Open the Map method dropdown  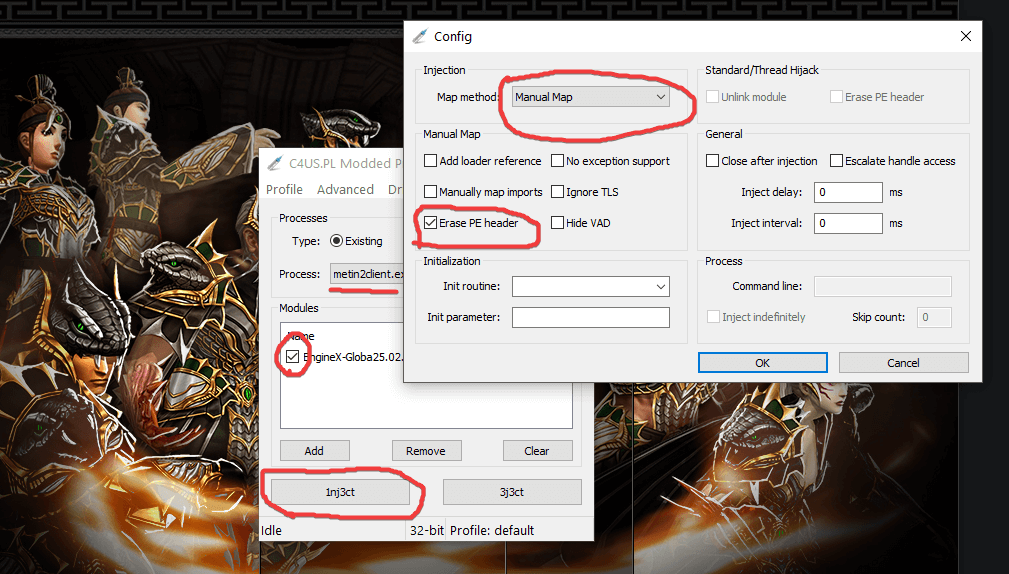click(591, 97)
